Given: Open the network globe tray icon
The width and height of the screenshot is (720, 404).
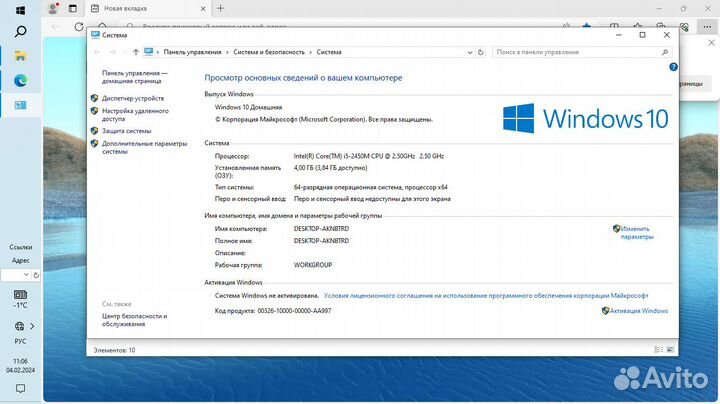Looking at the screenshot, I should [x=19, y=326].
